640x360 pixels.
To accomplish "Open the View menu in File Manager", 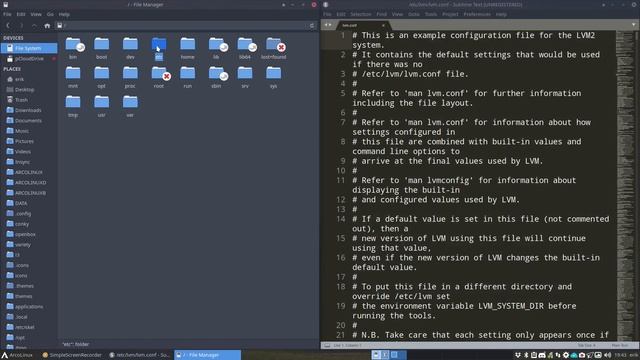I will (36, 14).
